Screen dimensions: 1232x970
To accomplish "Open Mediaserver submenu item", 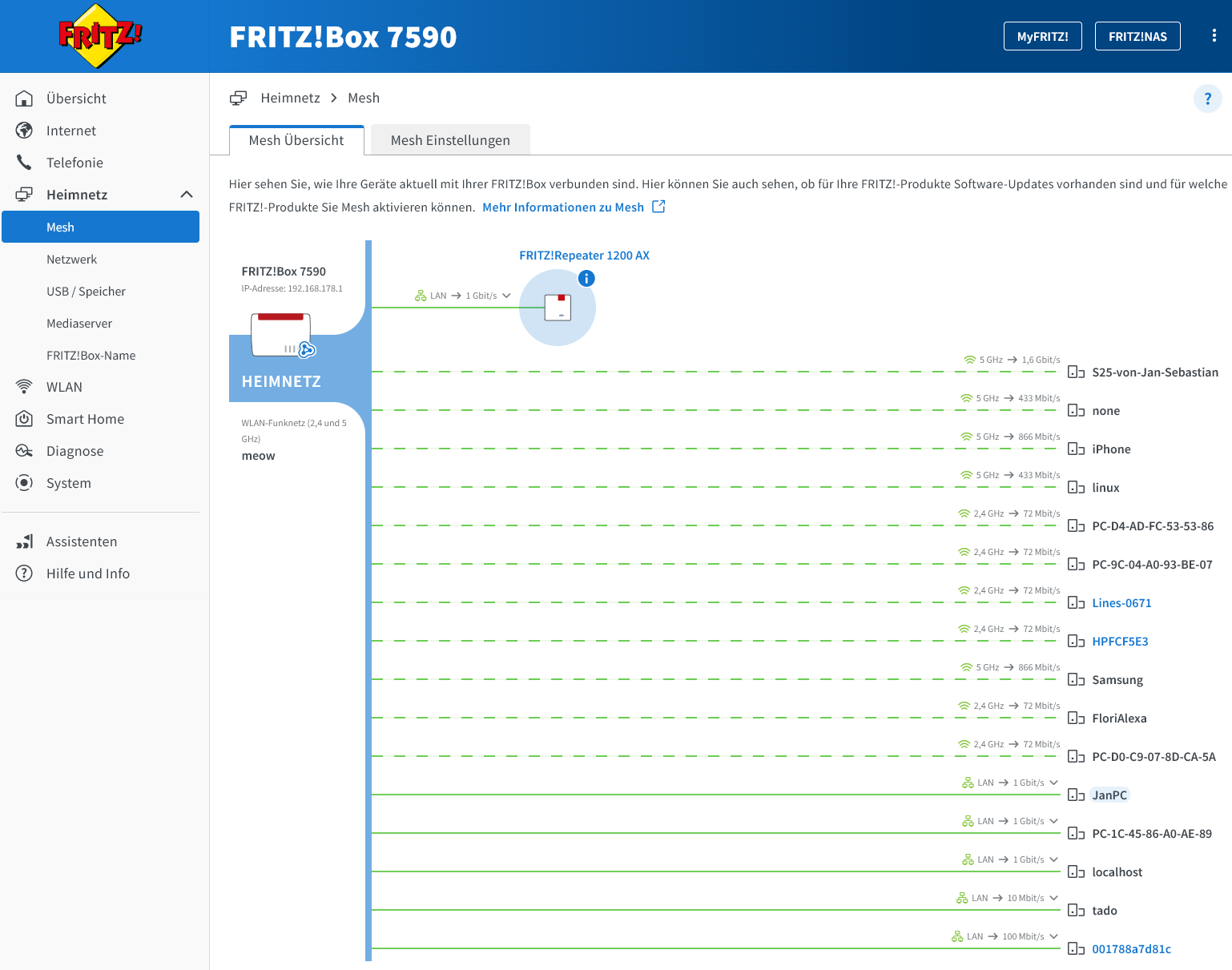I will click(100, 323).
